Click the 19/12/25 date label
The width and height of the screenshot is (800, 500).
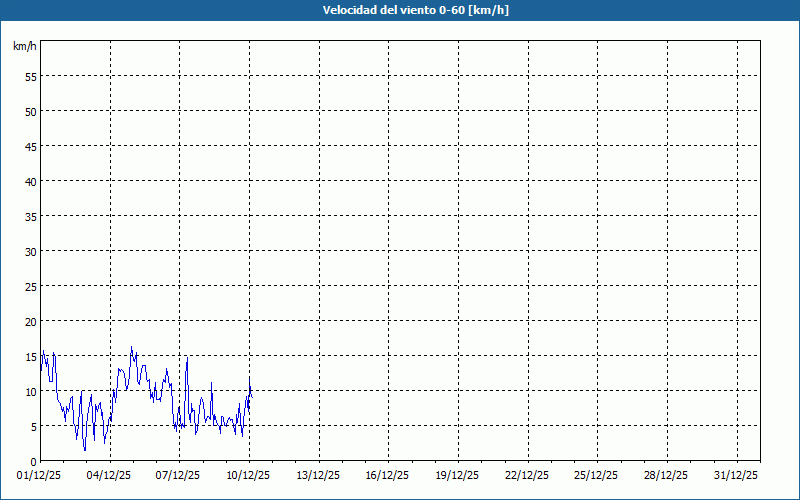click(x=457, y=475)
